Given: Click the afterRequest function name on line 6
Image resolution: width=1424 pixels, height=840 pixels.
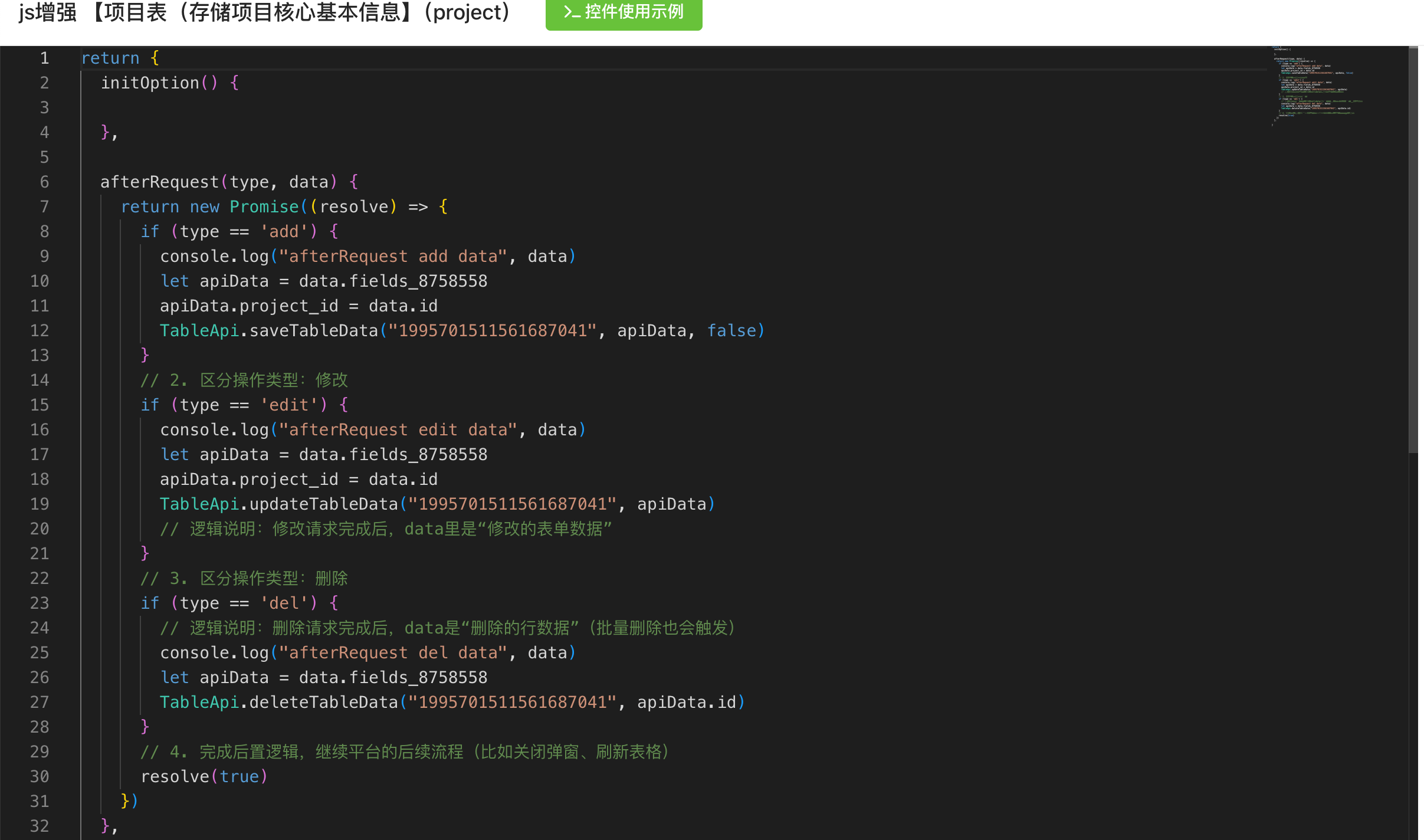Looking at the screenshot, I should (x=159, y=182).
